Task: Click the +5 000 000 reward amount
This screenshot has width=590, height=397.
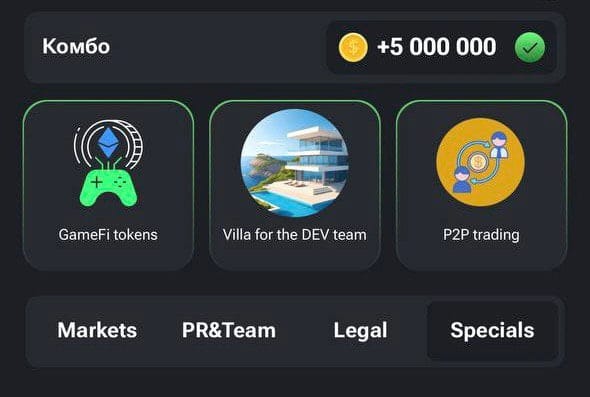Action: point(436,47)
